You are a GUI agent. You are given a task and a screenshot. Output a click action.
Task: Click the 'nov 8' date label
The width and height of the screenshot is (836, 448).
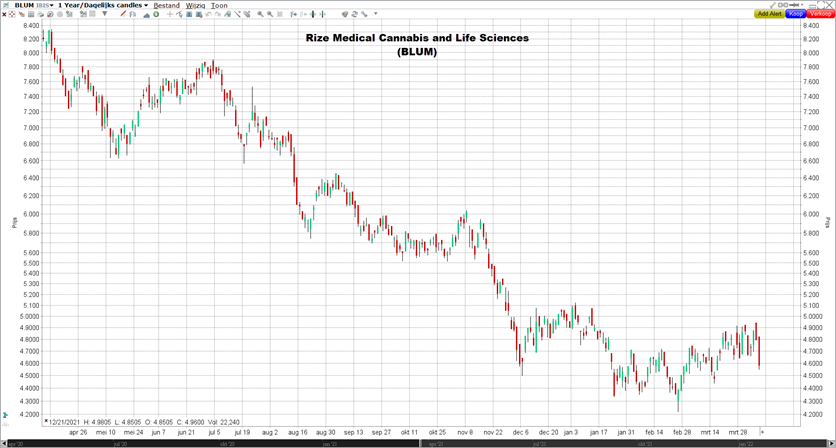point(465,432)
